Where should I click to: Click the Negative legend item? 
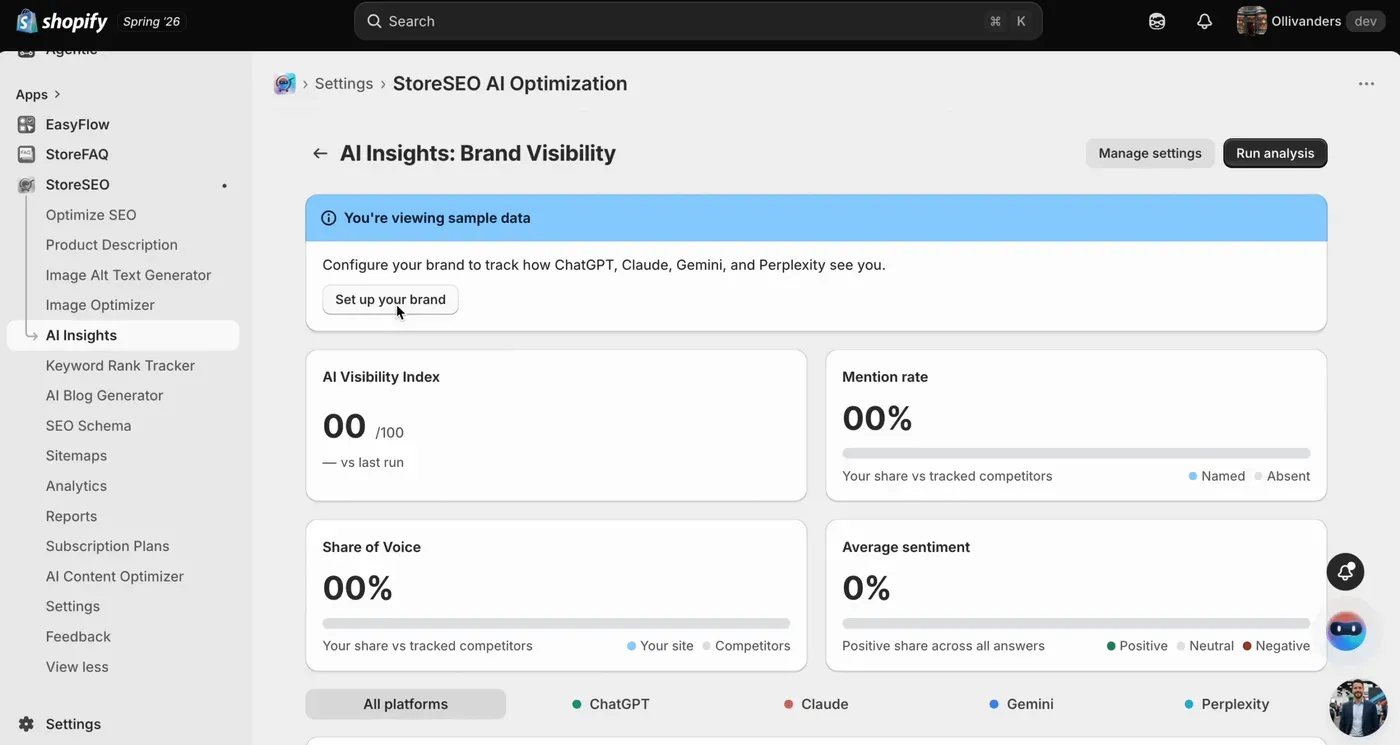click(1276, 646)
